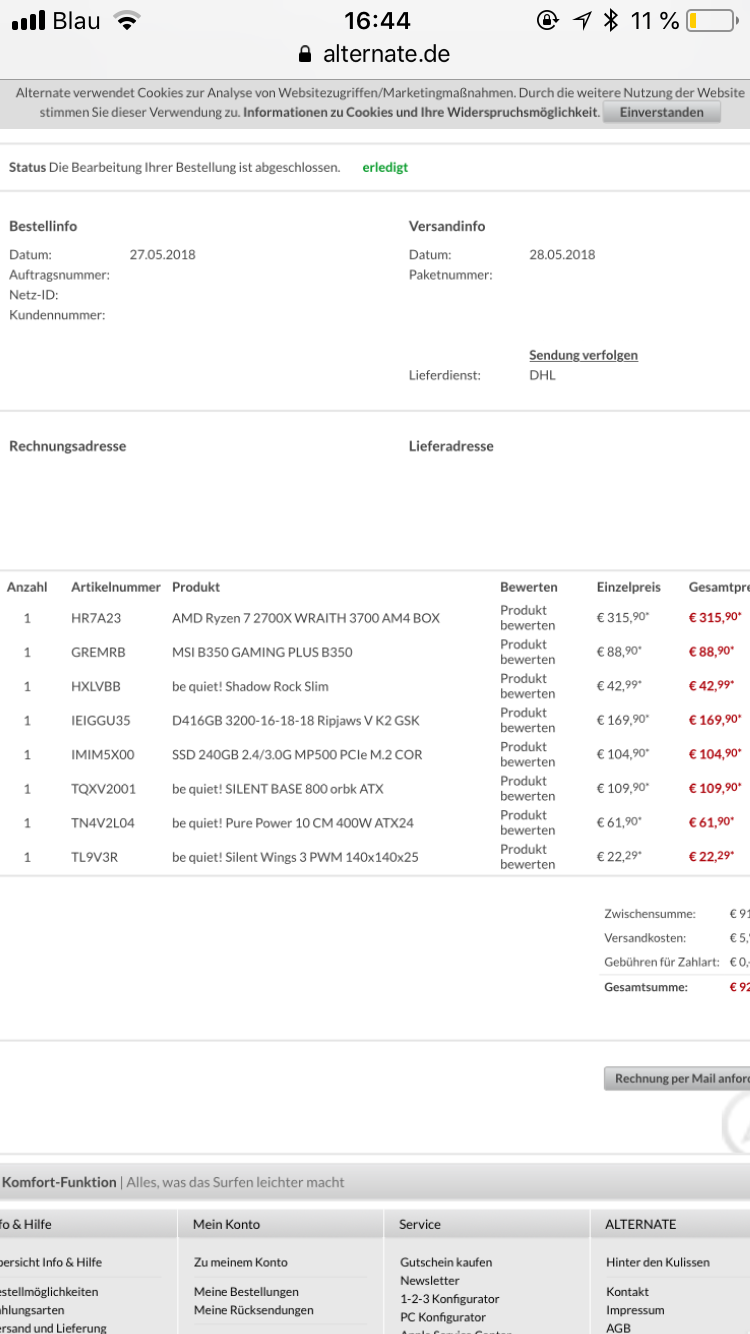Viewport: 750px width, 1334px height.
Task: Follow the Sendung verfolgen tracking link
Action: point(583,355)
